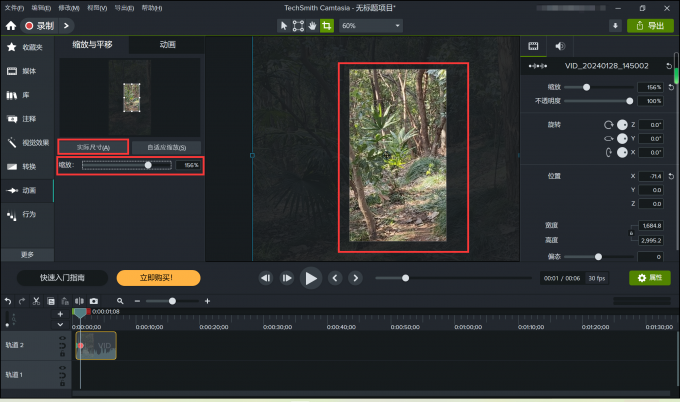Click the green 导出 export button
The height and width of the screenshot is (402, 680).
pyautogui.click(x=650, y=25)
